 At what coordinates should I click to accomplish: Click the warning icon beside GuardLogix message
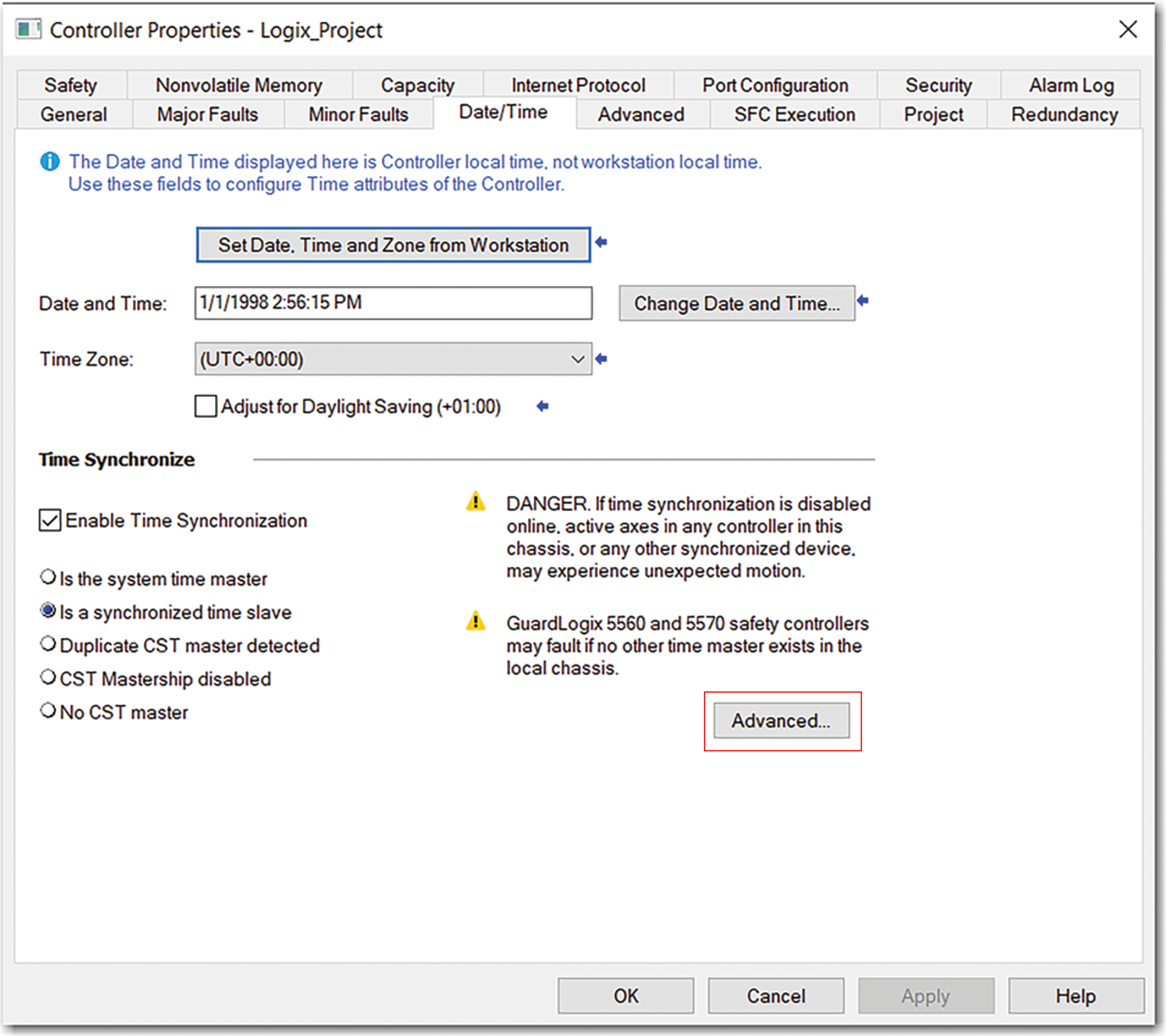click(477, 623)
